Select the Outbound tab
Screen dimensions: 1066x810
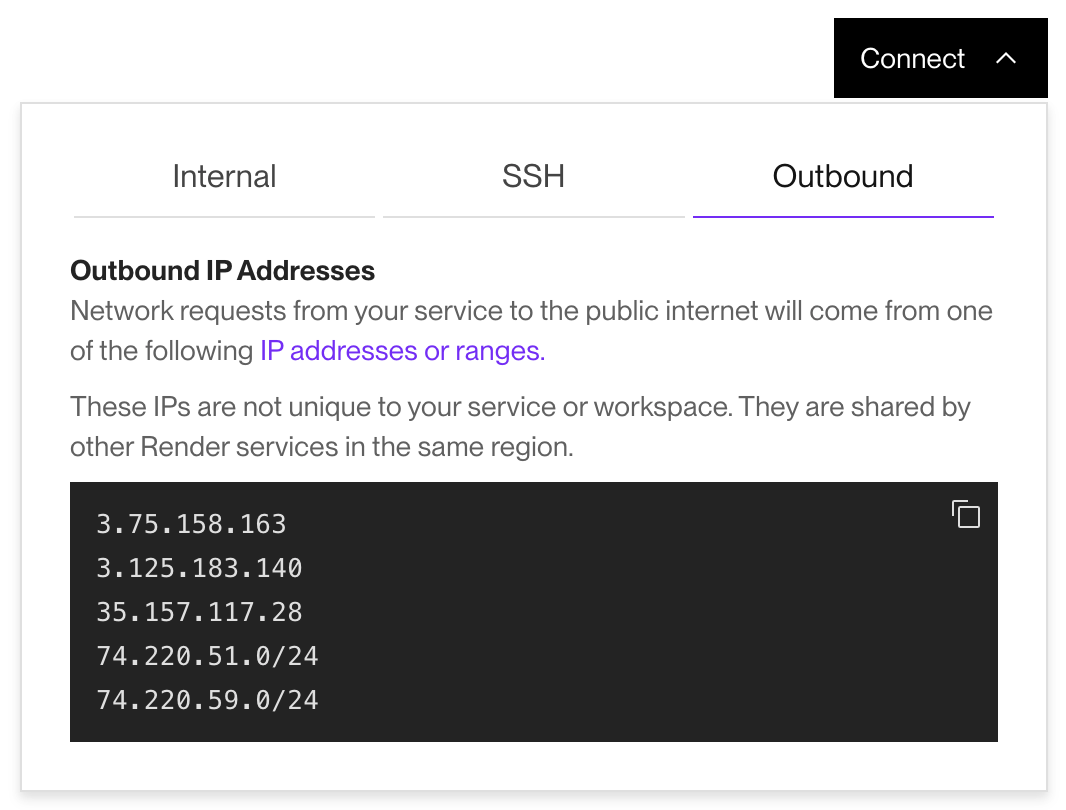(843, 176)
